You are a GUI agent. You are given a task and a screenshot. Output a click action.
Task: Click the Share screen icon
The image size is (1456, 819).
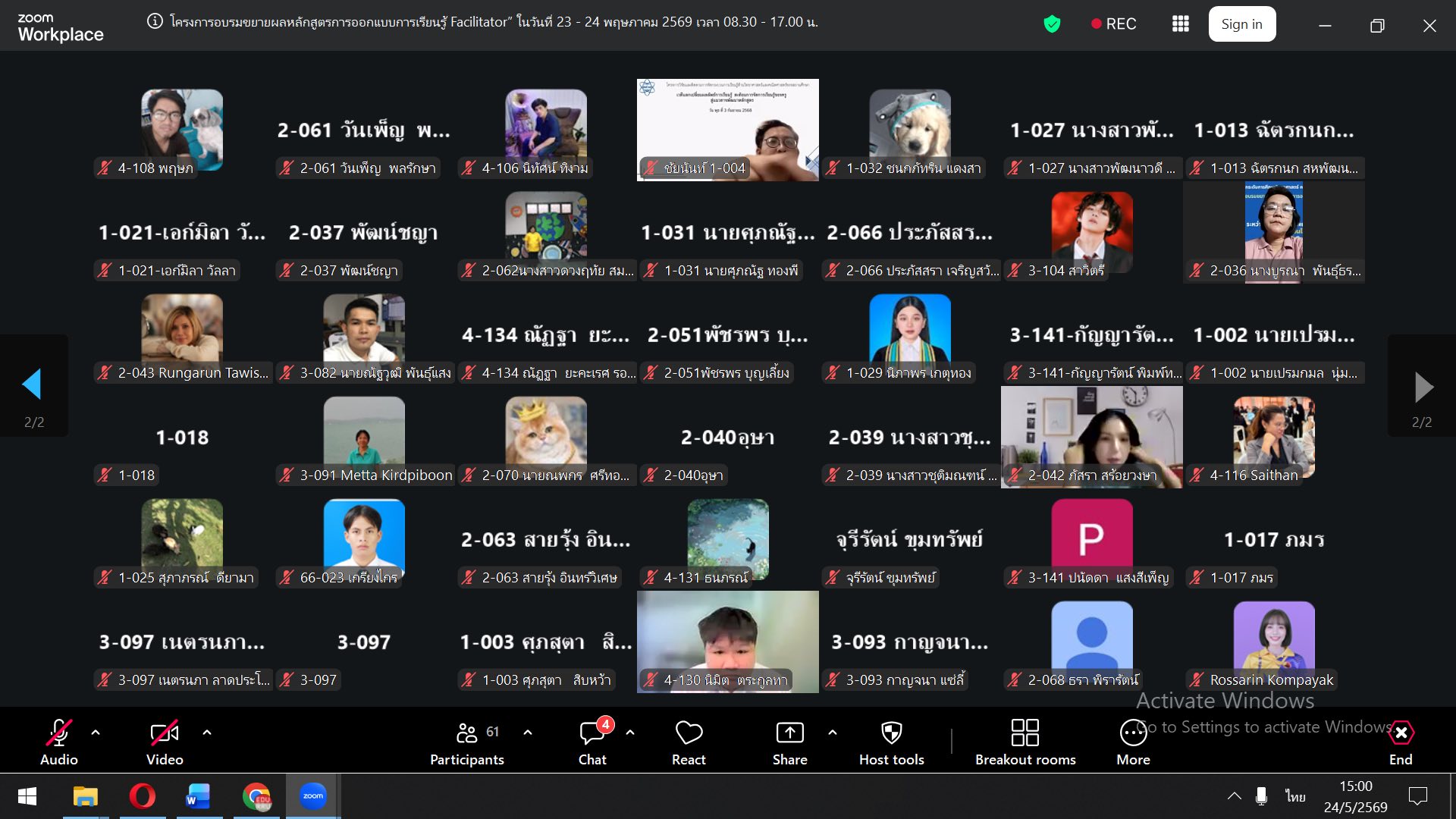tap(789, 733)
